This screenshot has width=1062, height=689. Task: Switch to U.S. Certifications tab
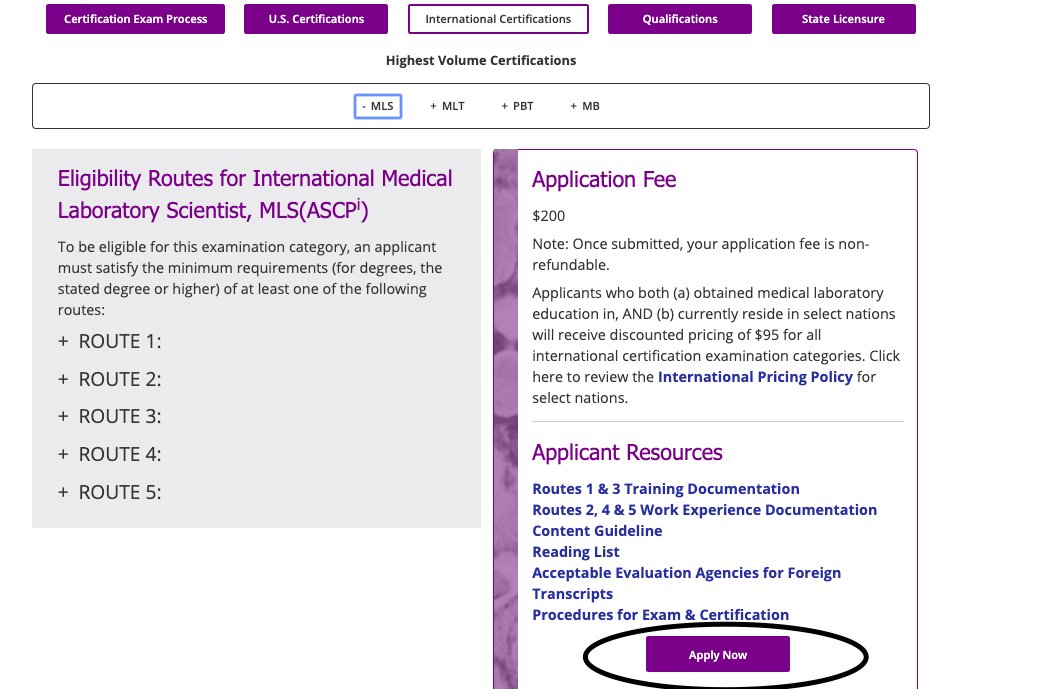316,19
